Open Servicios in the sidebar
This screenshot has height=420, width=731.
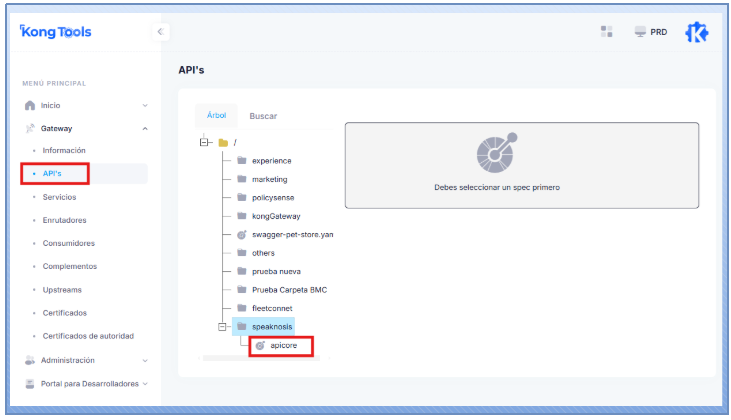(x=59, y=197)
